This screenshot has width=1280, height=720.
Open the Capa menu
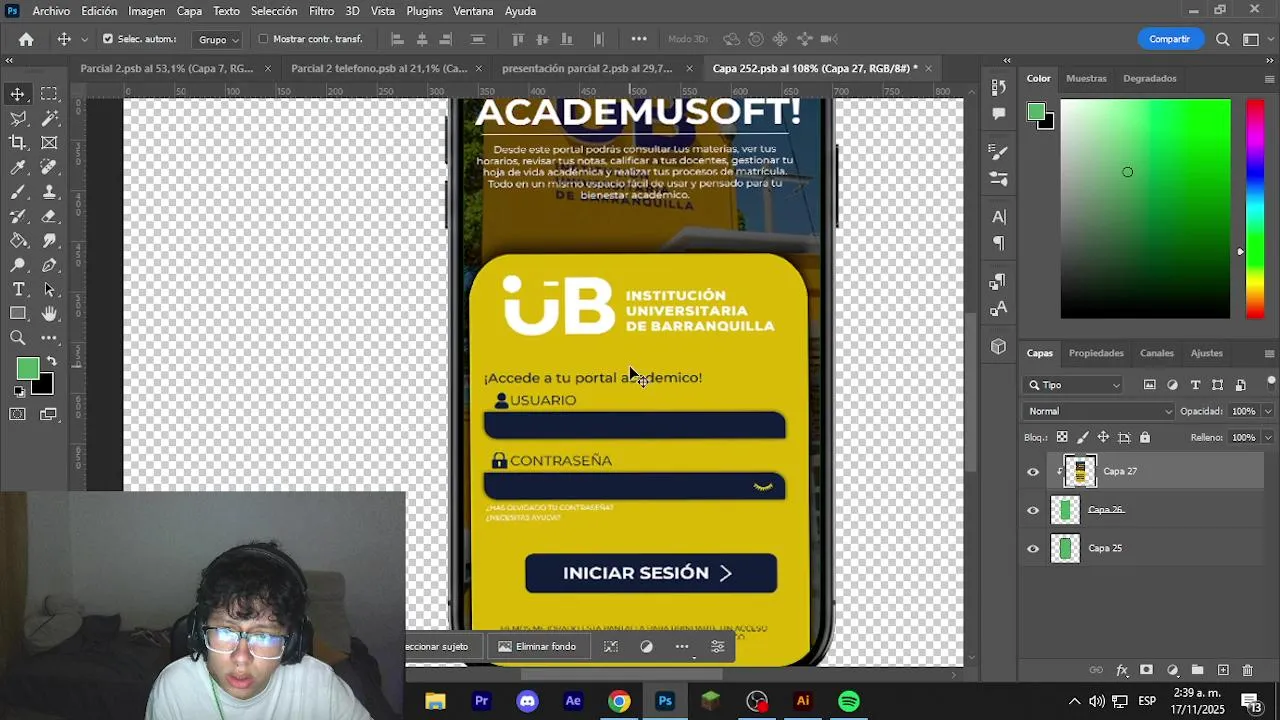(189, 11)
